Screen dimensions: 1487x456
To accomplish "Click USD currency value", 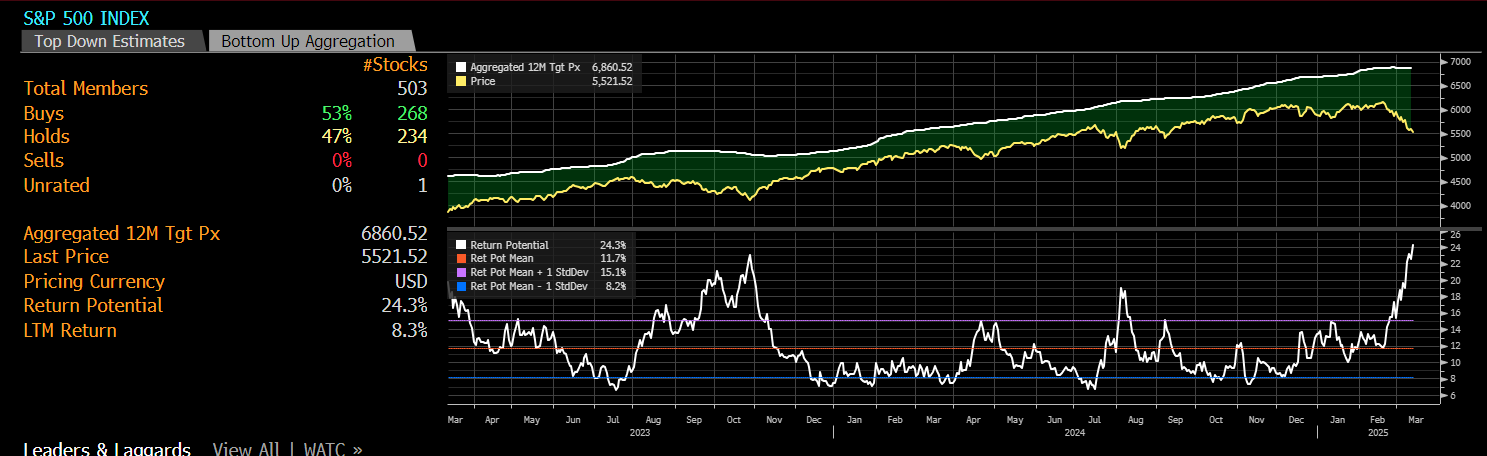I will point(411,282).
